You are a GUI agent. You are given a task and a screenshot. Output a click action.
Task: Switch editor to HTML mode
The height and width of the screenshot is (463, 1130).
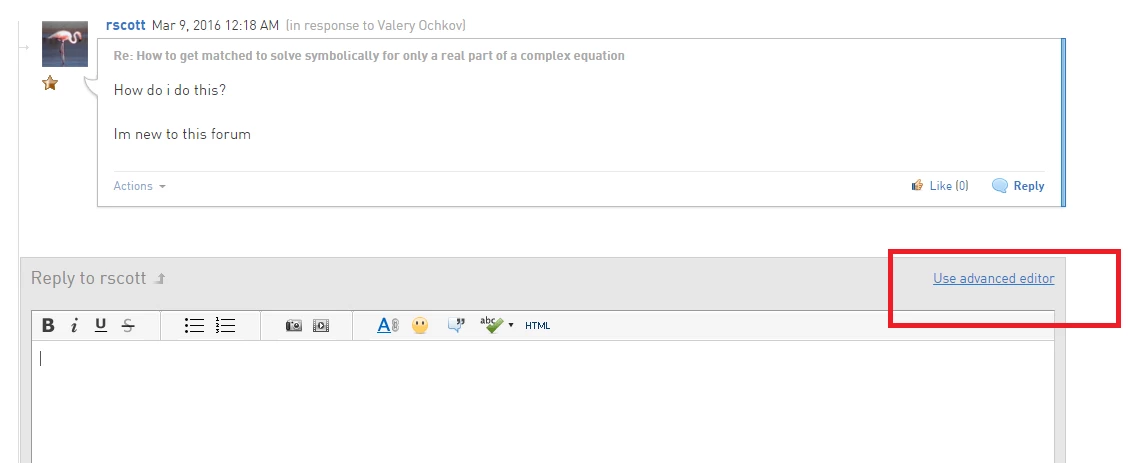(x=538, y=326)
